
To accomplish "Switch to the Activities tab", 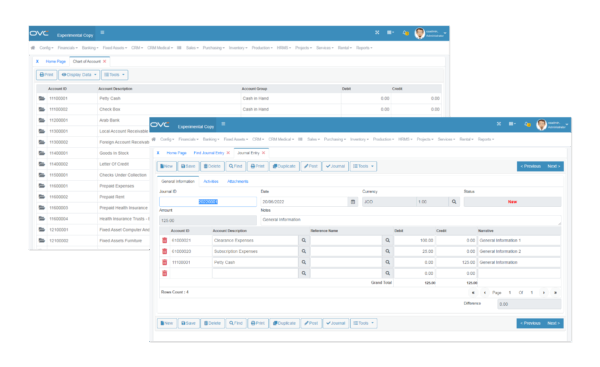I will [x=211, y=181].
